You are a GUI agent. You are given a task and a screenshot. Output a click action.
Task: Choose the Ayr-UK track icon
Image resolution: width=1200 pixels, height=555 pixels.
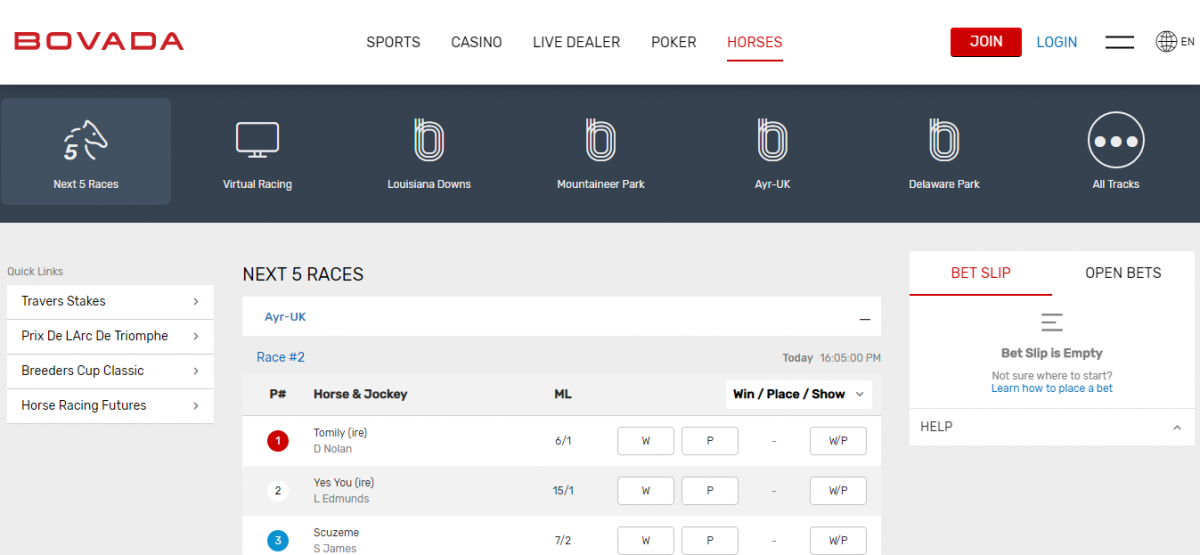772,140
